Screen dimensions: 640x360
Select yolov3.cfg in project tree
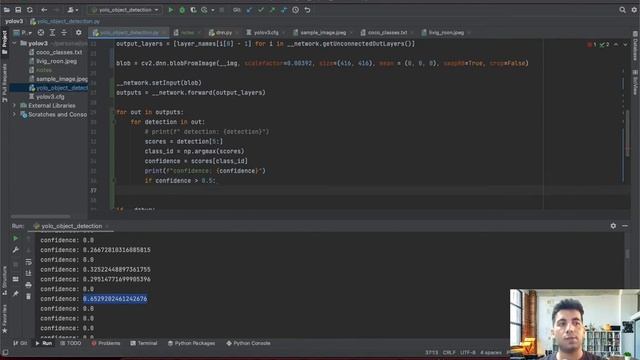(50, 97)
